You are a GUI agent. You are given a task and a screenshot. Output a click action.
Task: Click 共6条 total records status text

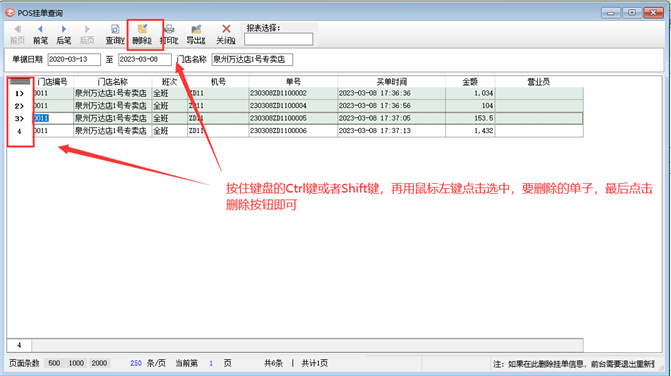pos(273,363)
